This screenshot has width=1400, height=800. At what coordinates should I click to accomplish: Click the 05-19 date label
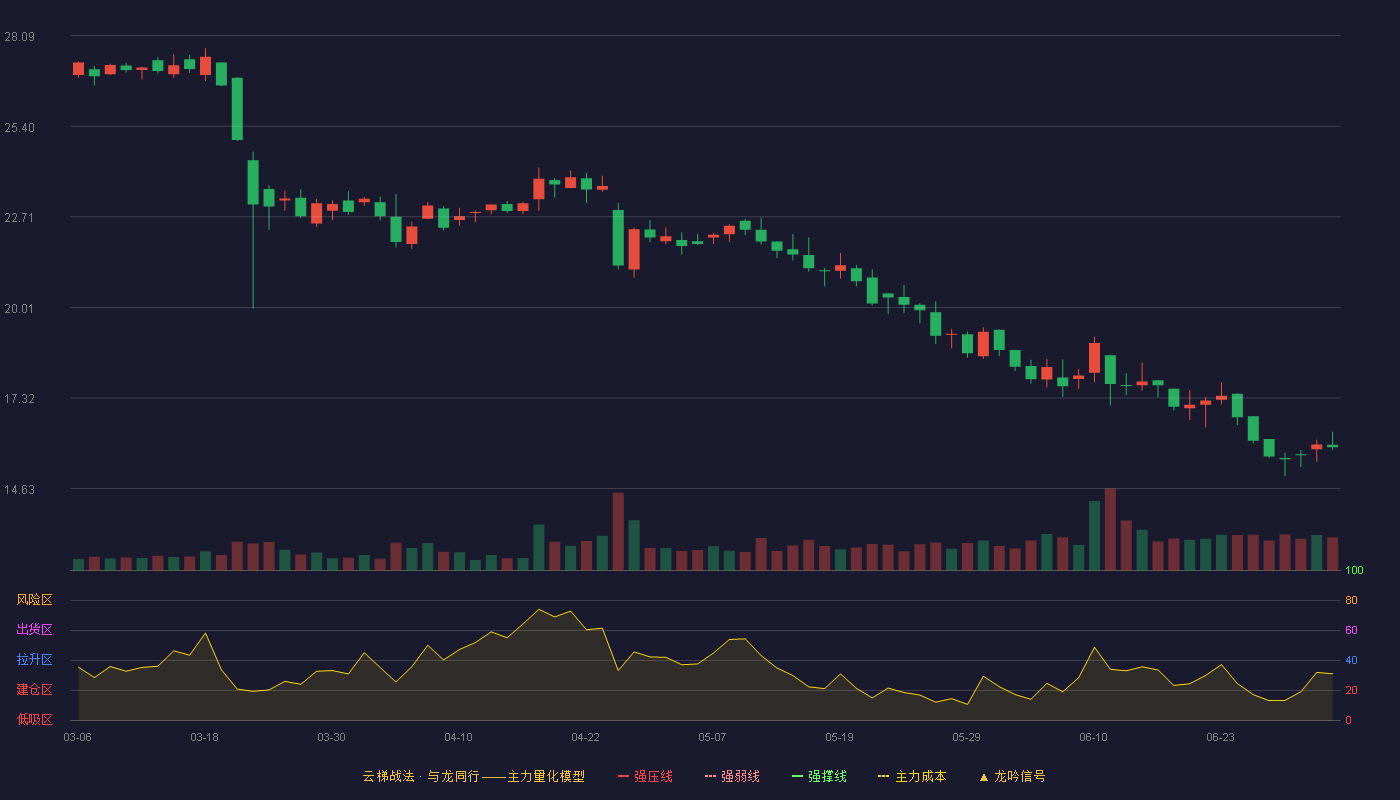click(x=839, y=737)
